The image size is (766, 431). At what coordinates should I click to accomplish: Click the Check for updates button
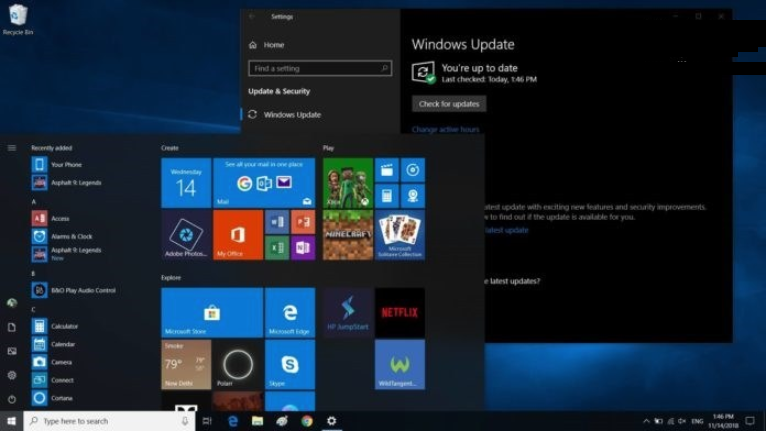point(449,104)
